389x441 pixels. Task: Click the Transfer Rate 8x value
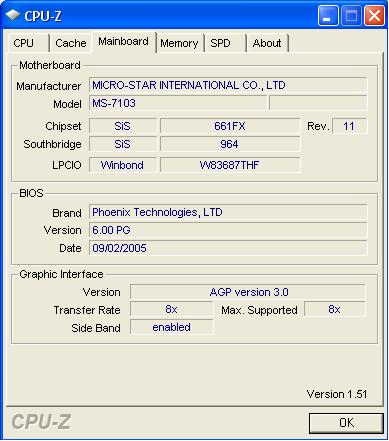tap(171, 310)
